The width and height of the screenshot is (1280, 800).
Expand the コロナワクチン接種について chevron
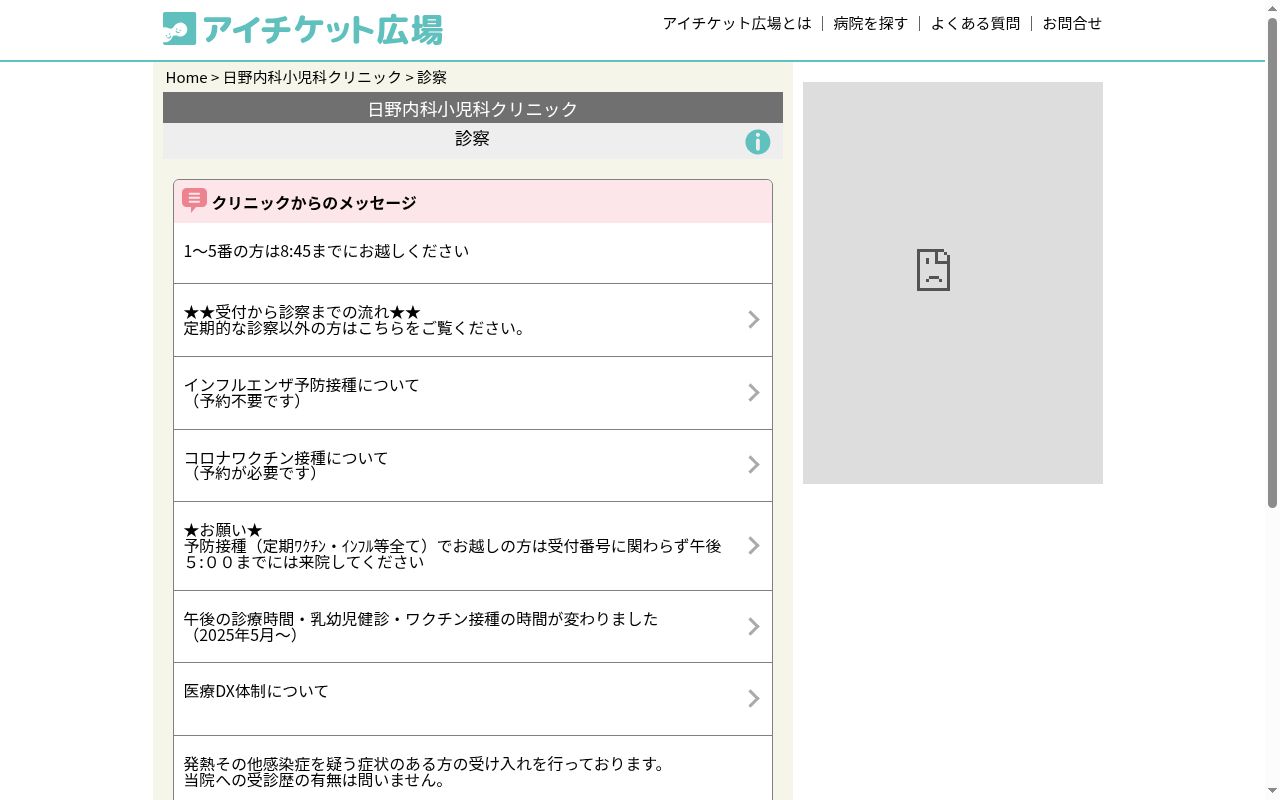pos(754,465)
